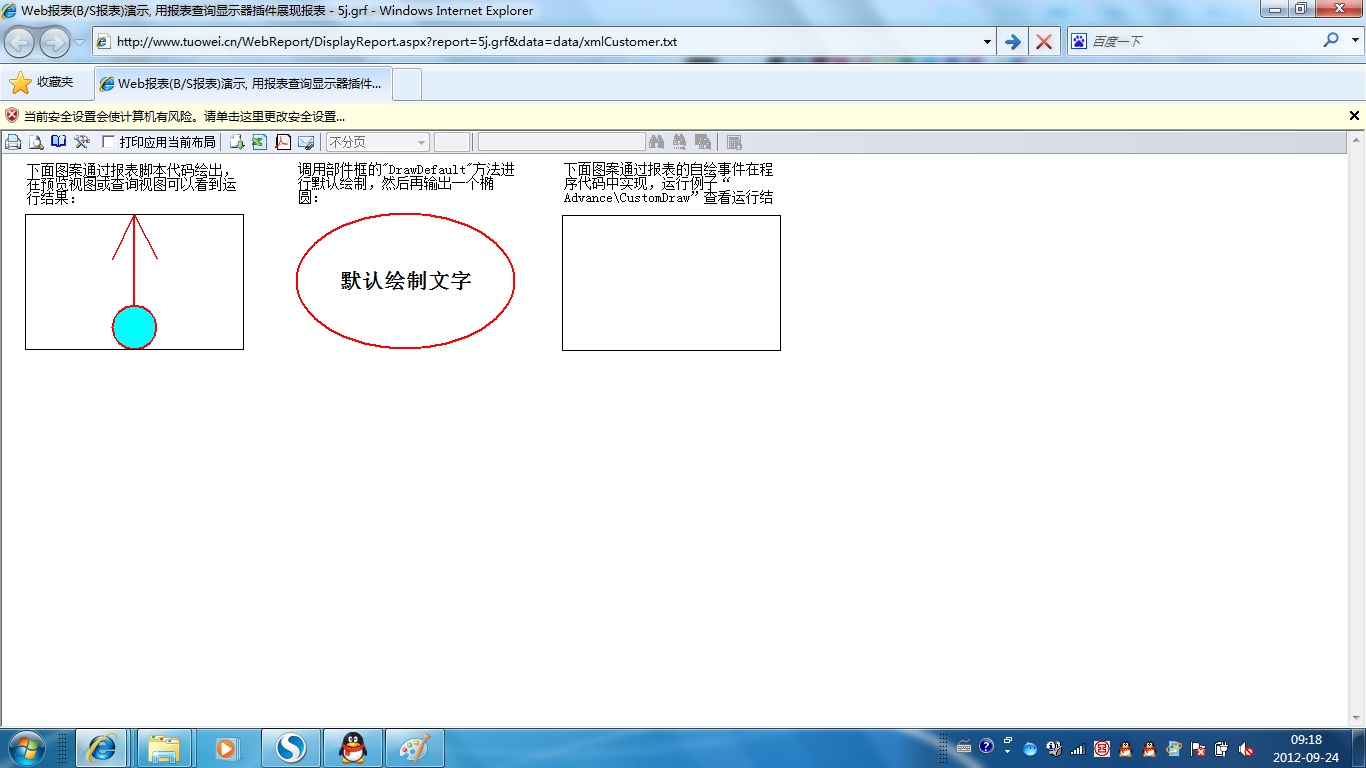Expand the search provider options arrow
The height and width of the screenshot is (768, 1366).
coord(1356,41)
